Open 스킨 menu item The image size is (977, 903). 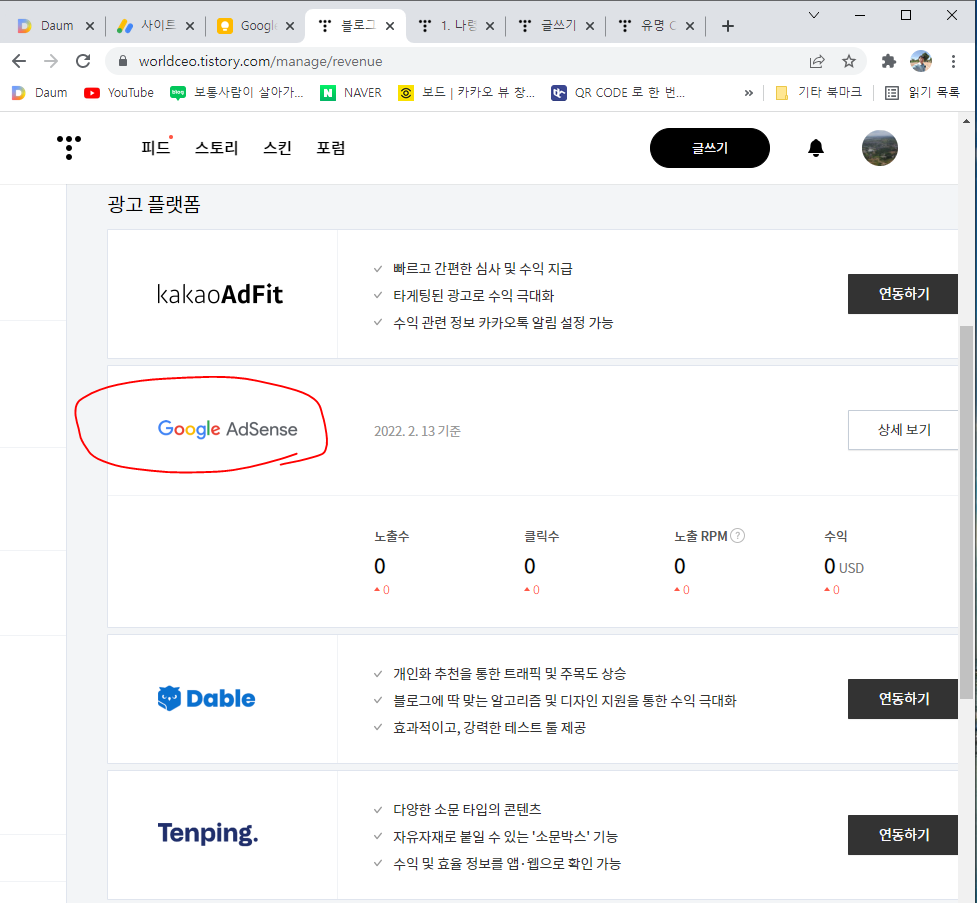[x=277, y=148]
